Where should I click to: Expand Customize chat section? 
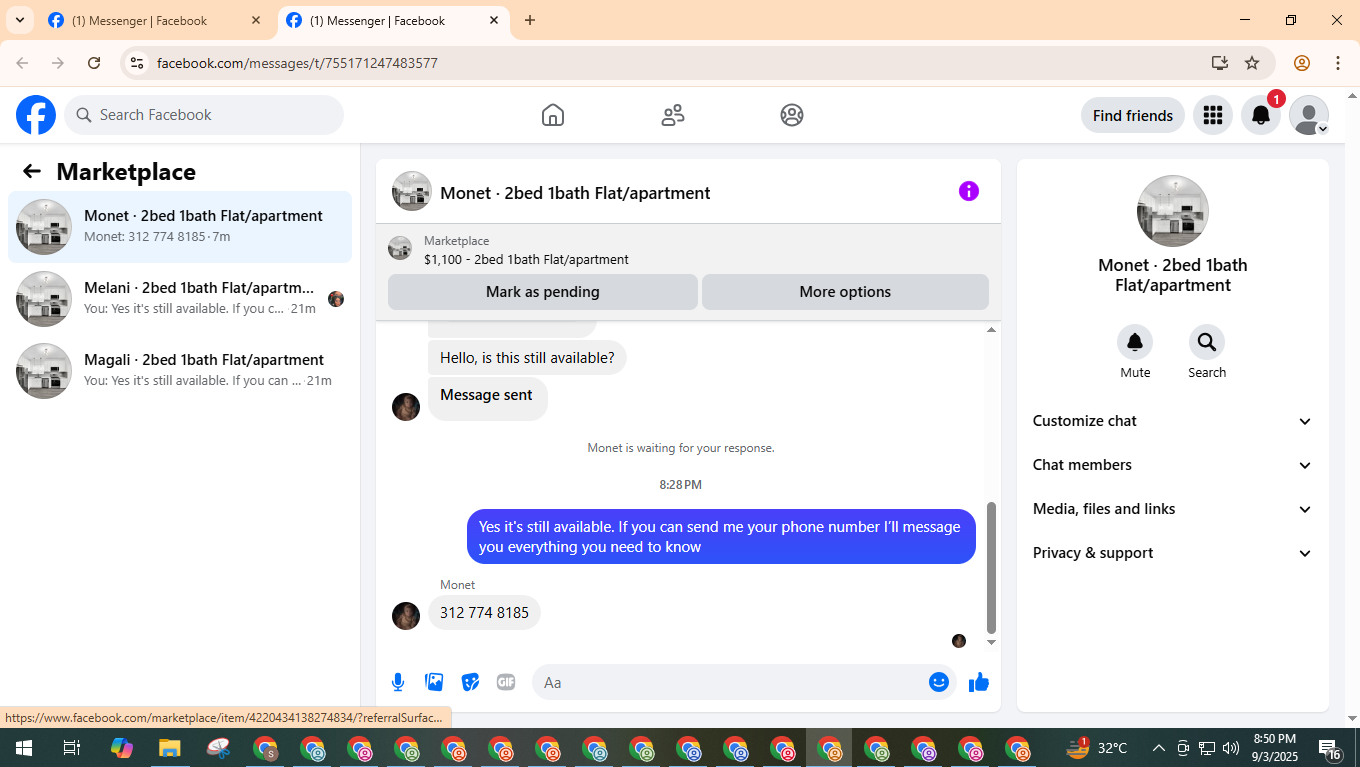point(1172,421)
